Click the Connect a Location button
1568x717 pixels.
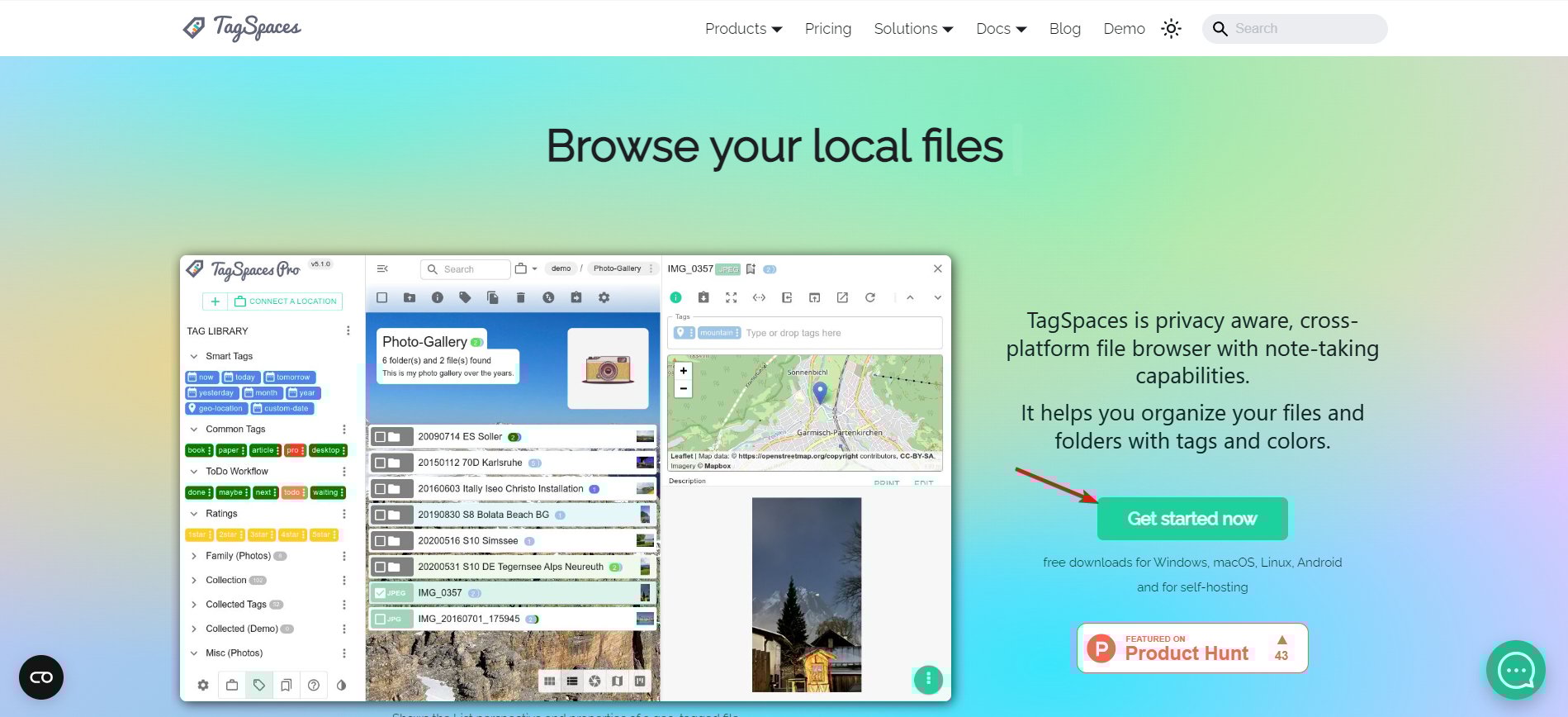click(x=285, y=302)
